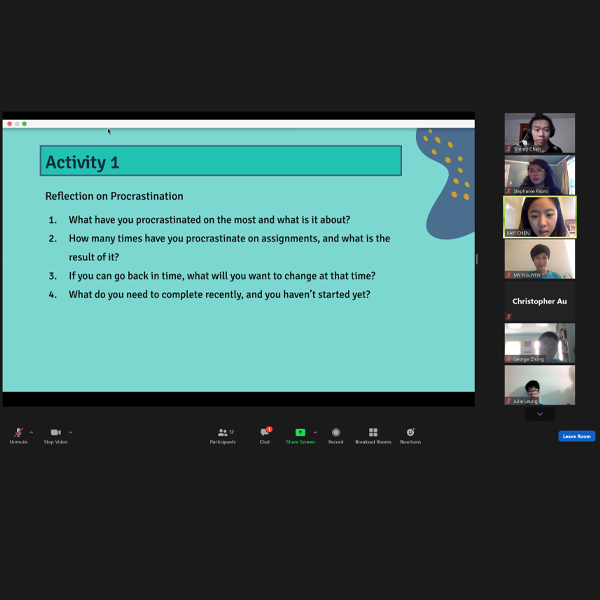The width and height of the screenshot is (600, 600).
Task: Select JIAYI CHEN's highlighted video thumbnail
Action: coord(540,217)
